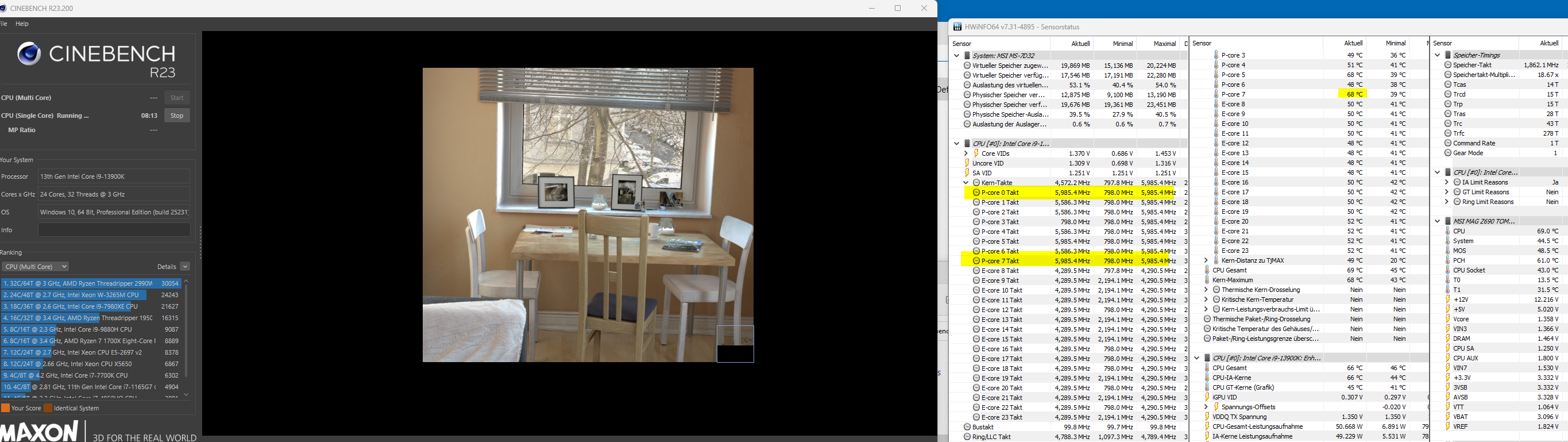Click the clock icon next to Command Rate
Viewport: 1568px width, 442px height.
1448,143
